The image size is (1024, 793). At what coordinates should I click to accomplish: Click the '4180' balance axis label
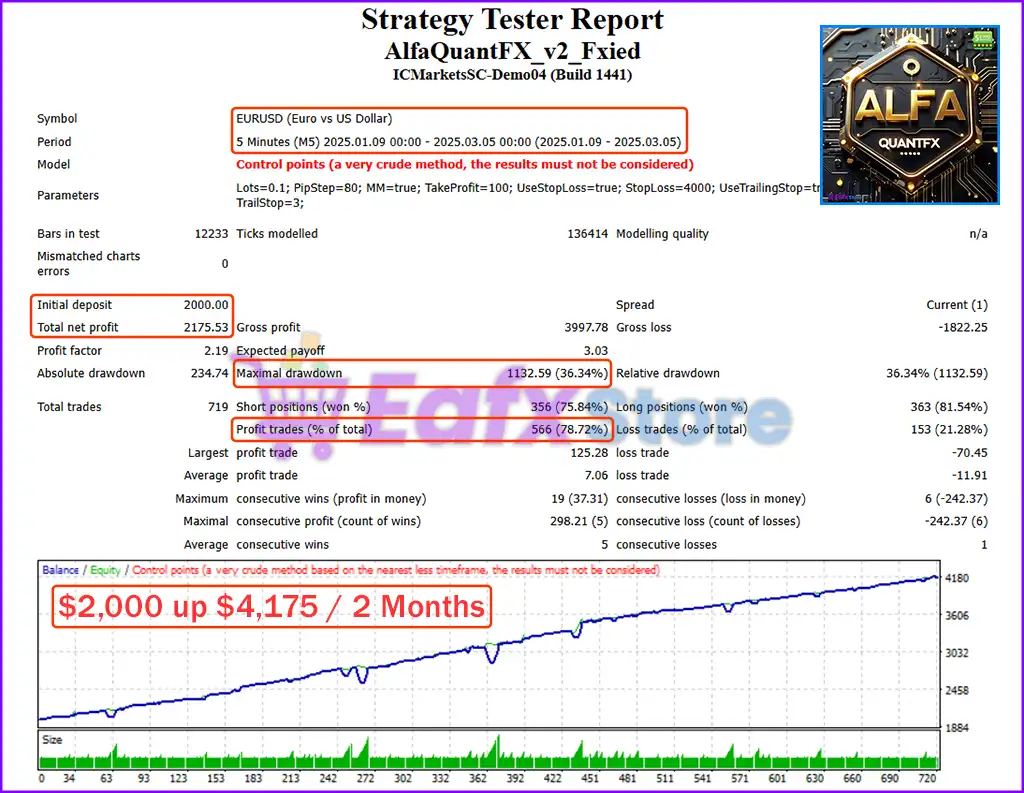click(x=957, y=578)
